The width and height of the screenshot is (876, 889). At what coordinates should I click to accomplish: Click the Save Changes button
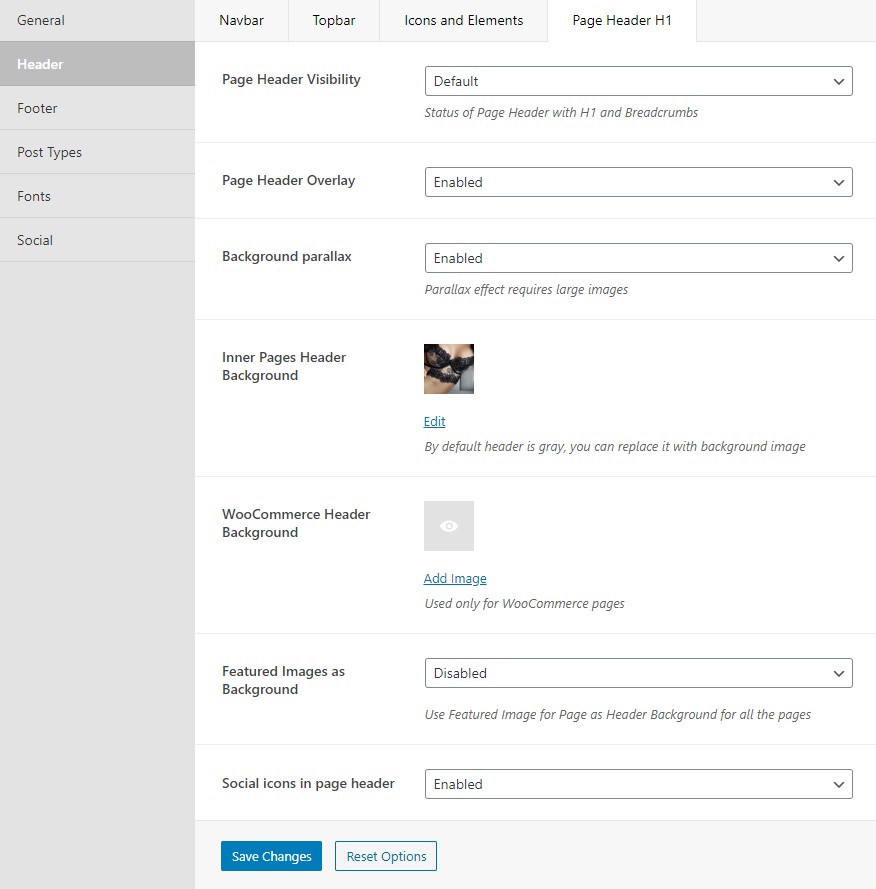point(272,856)
